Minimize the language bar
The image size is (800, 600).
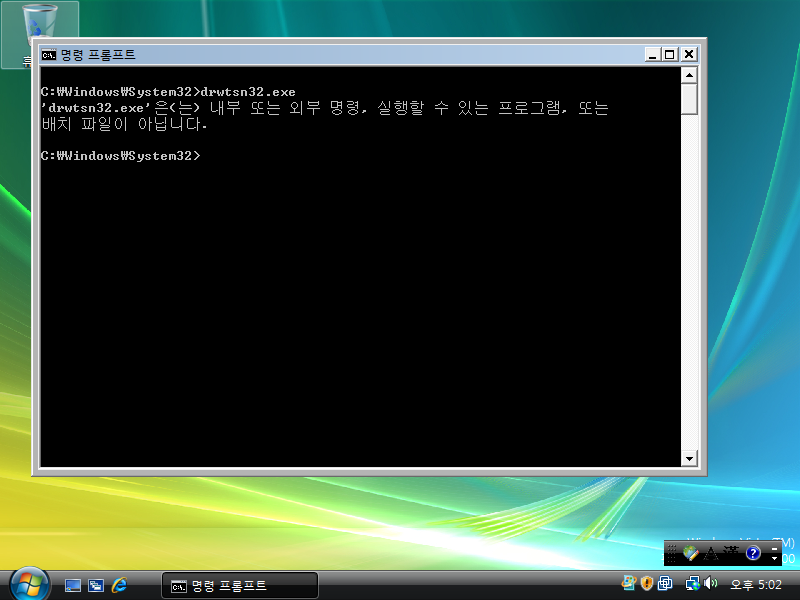774,548
